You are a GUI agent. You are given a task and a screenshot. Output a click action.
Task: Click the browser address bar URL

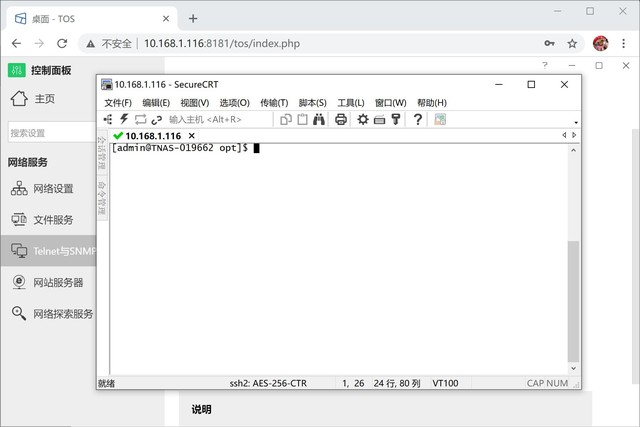(222, 43)
